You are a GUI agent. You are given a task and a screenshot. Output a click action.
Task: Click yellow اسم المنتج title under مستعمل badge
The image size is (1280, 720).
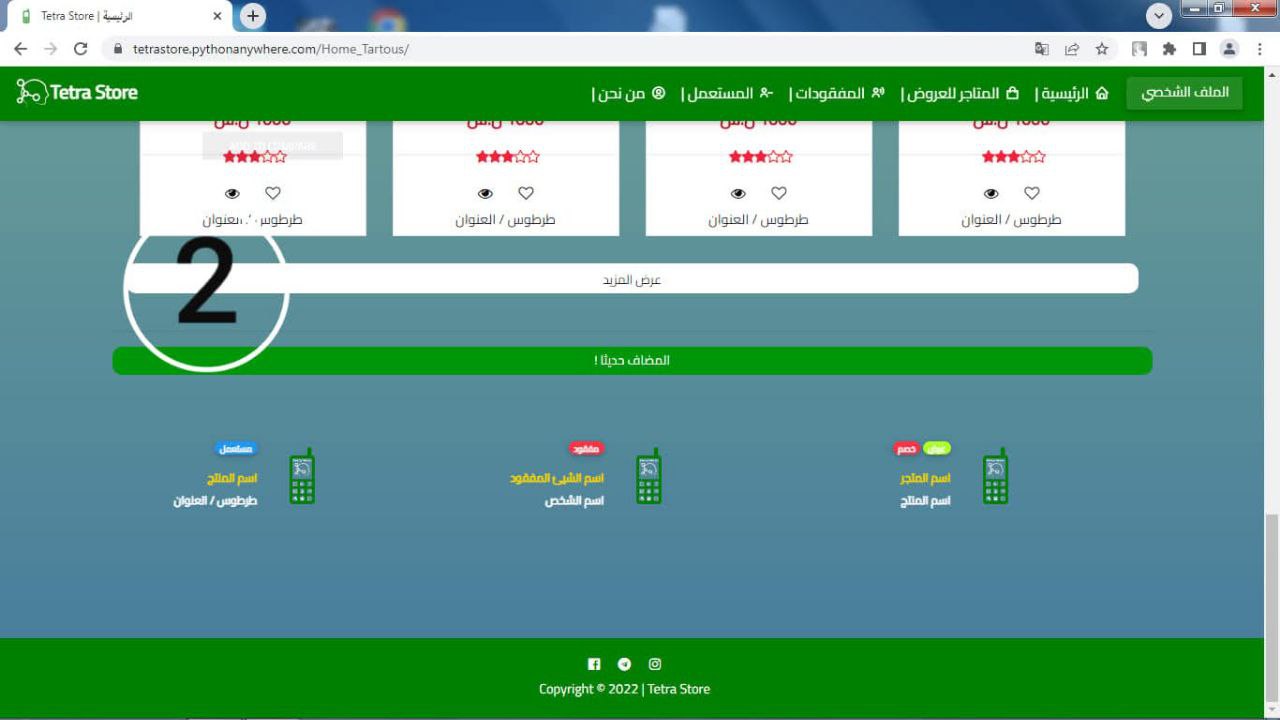click(x=232, y=479)
